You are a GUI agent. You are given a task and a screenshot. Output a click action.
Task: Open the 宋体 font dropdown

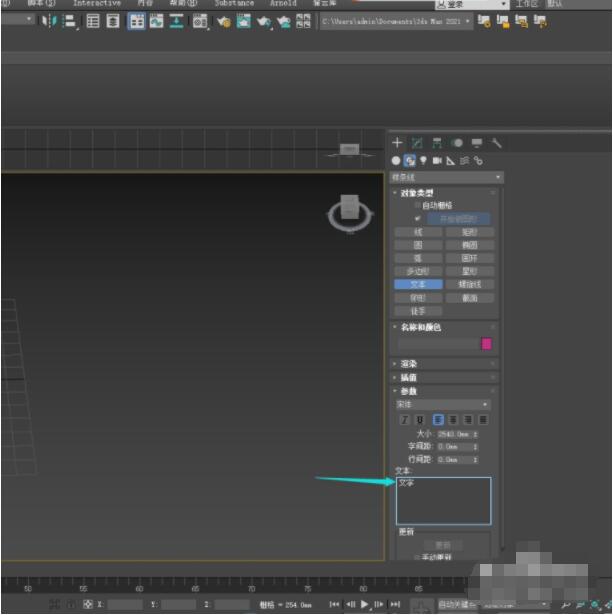coord(442,405)
